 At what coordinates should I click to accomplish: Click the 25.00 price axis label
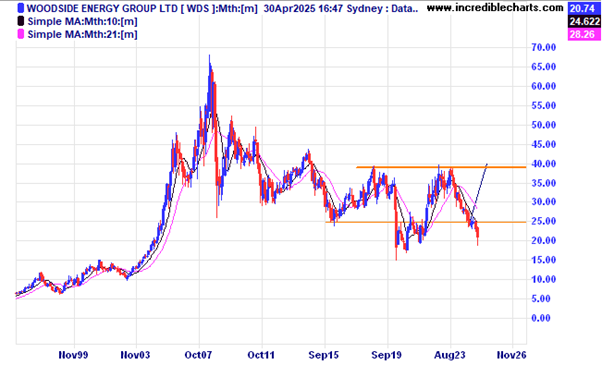pyautogui.click(x=544, y=221)
